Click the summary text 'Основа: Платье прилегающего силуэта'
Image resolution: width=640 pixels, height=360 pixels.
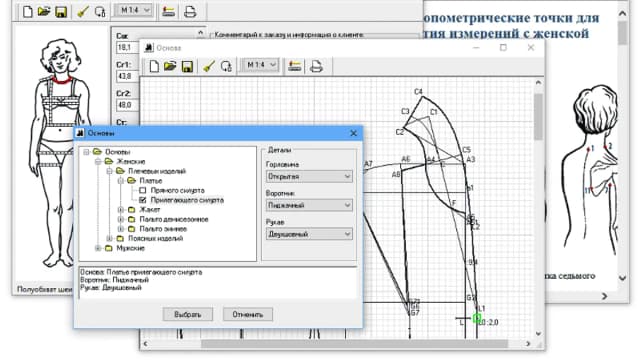[141, 272]
